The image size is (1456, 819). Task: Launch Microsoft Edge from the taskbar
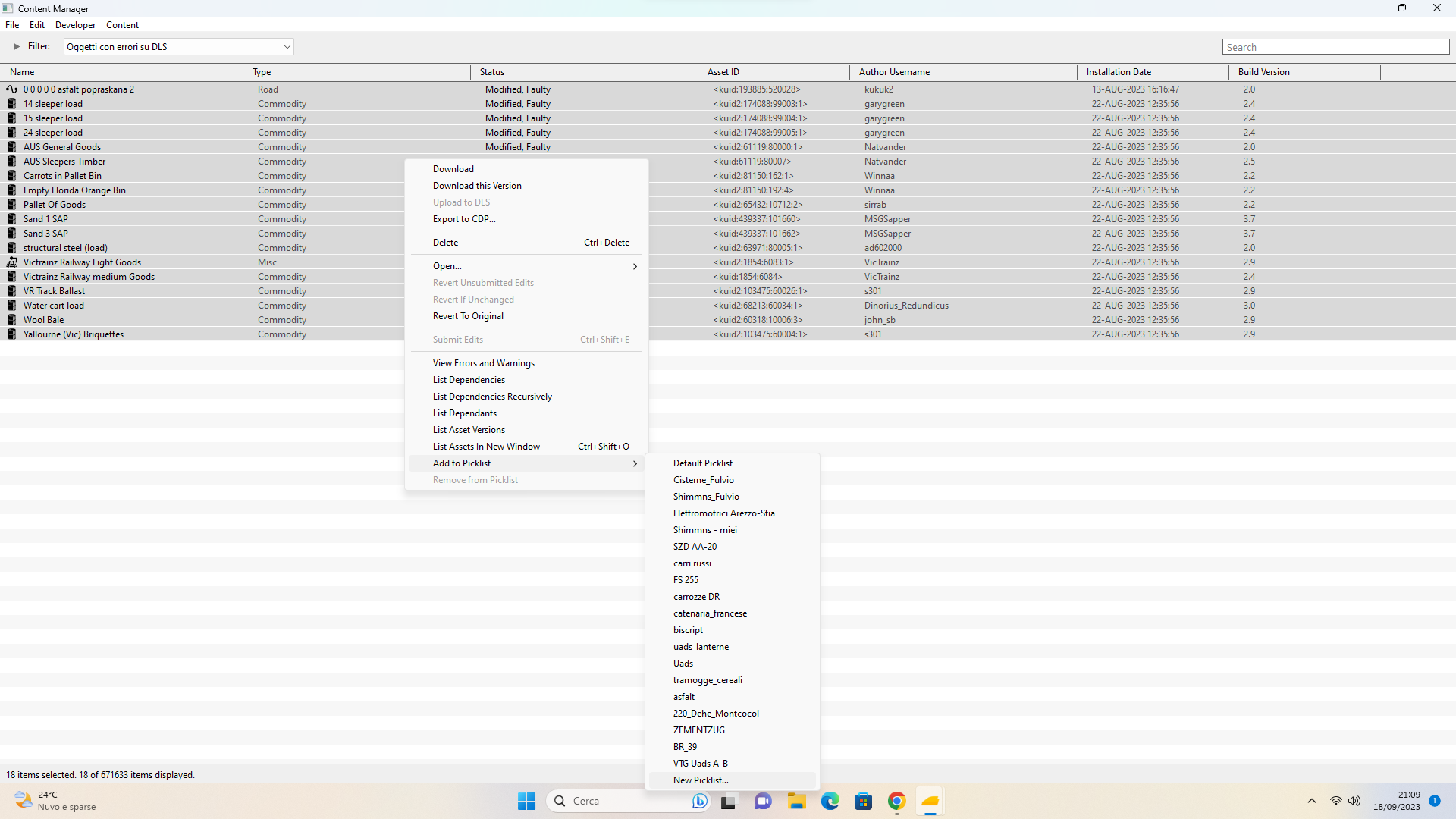830,801
